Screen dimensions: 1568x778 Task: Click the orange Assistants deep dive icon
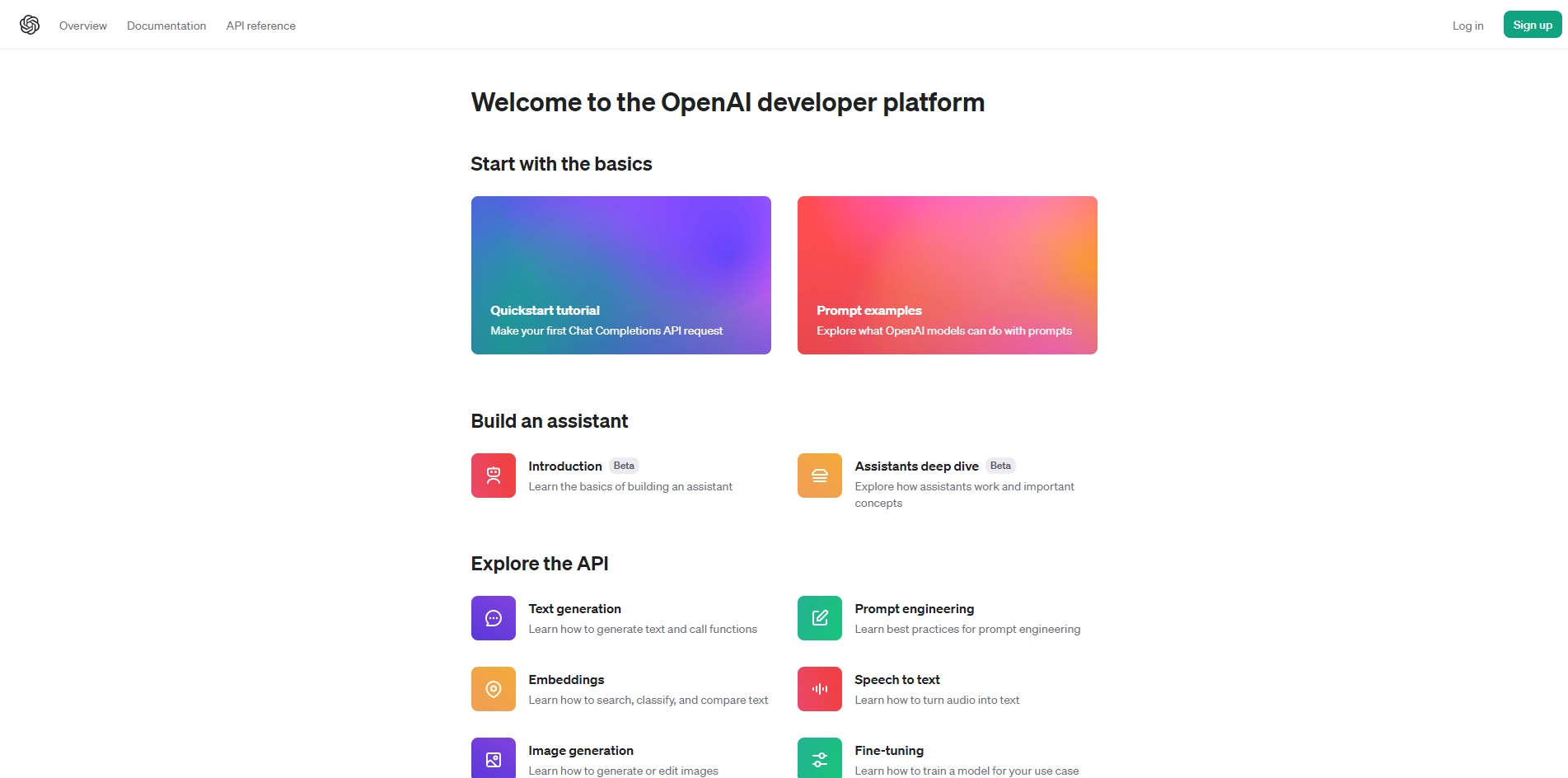(x=819, y=476)
